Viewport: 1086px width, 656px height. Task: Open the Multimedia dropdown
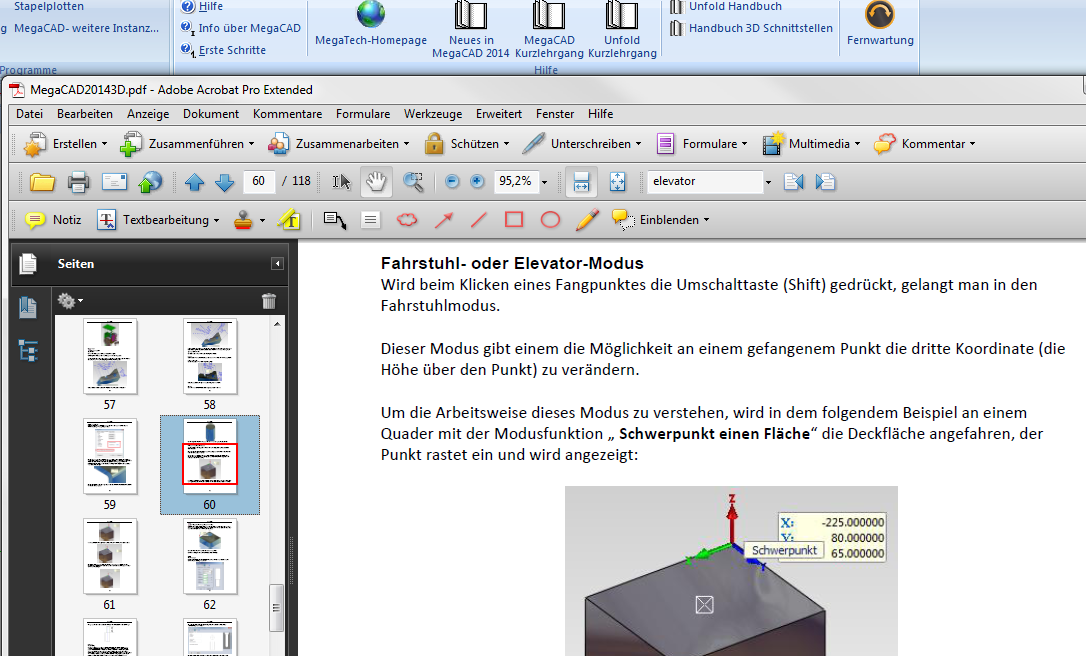coord(811,144)
